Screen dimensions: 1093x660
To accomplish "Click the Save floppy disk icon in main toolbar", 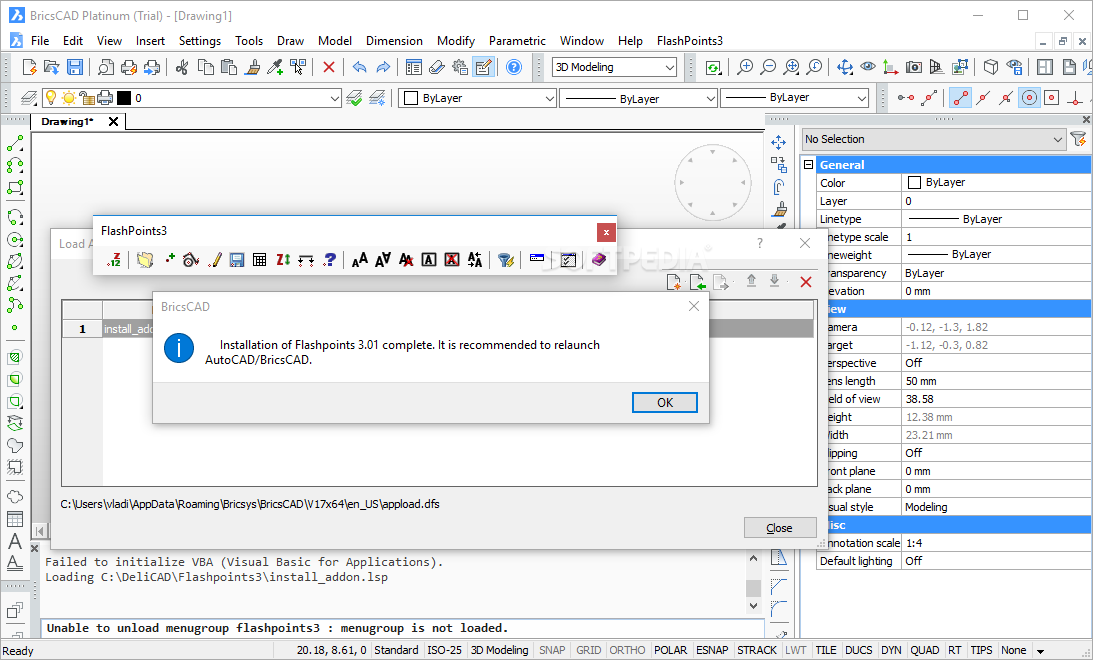I will click(75, 67).
